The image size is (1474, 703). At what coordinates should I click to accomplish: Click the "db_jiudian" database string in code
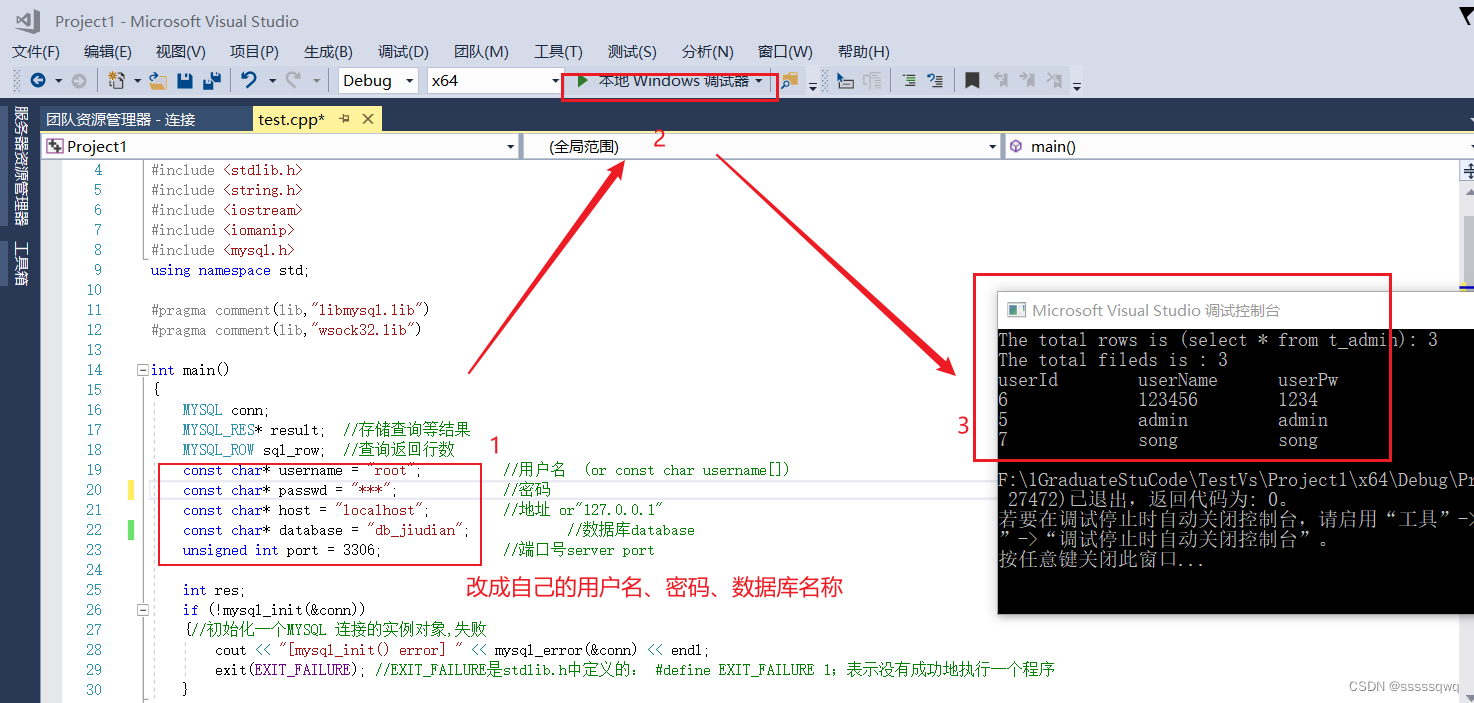(x=417, y=530)
